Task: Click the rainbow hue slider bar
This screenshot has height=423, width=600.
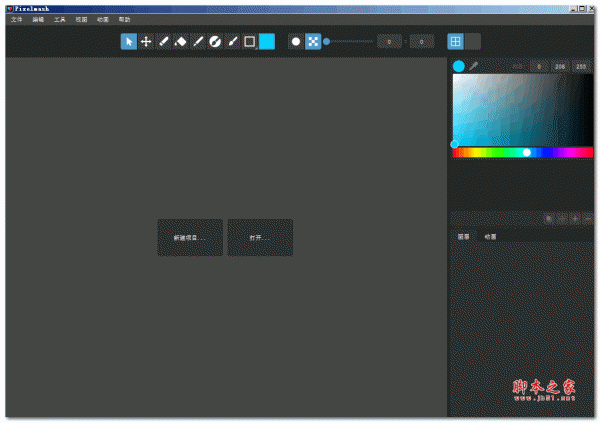Action: click(x=523, y=152)
